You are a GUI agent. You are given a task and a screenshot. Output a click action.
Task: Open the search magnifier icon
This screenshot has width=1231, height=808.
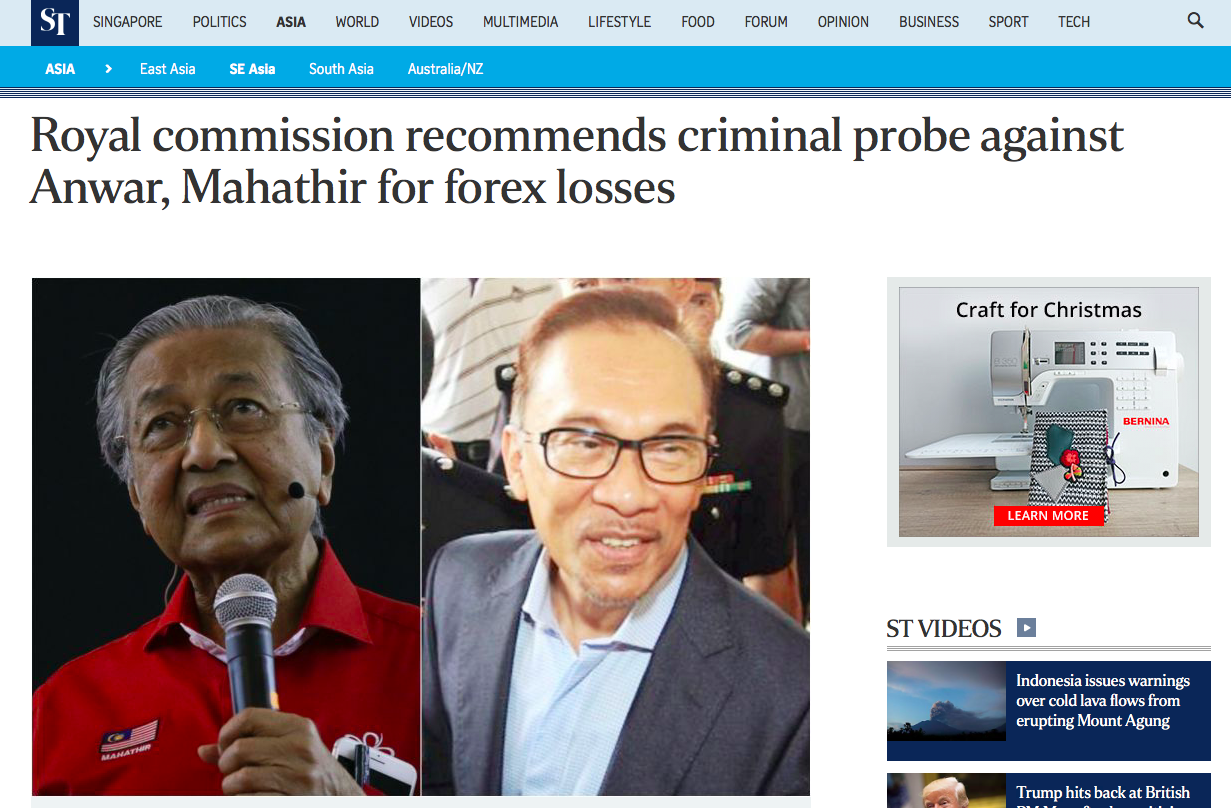(x=1195, y=21)
